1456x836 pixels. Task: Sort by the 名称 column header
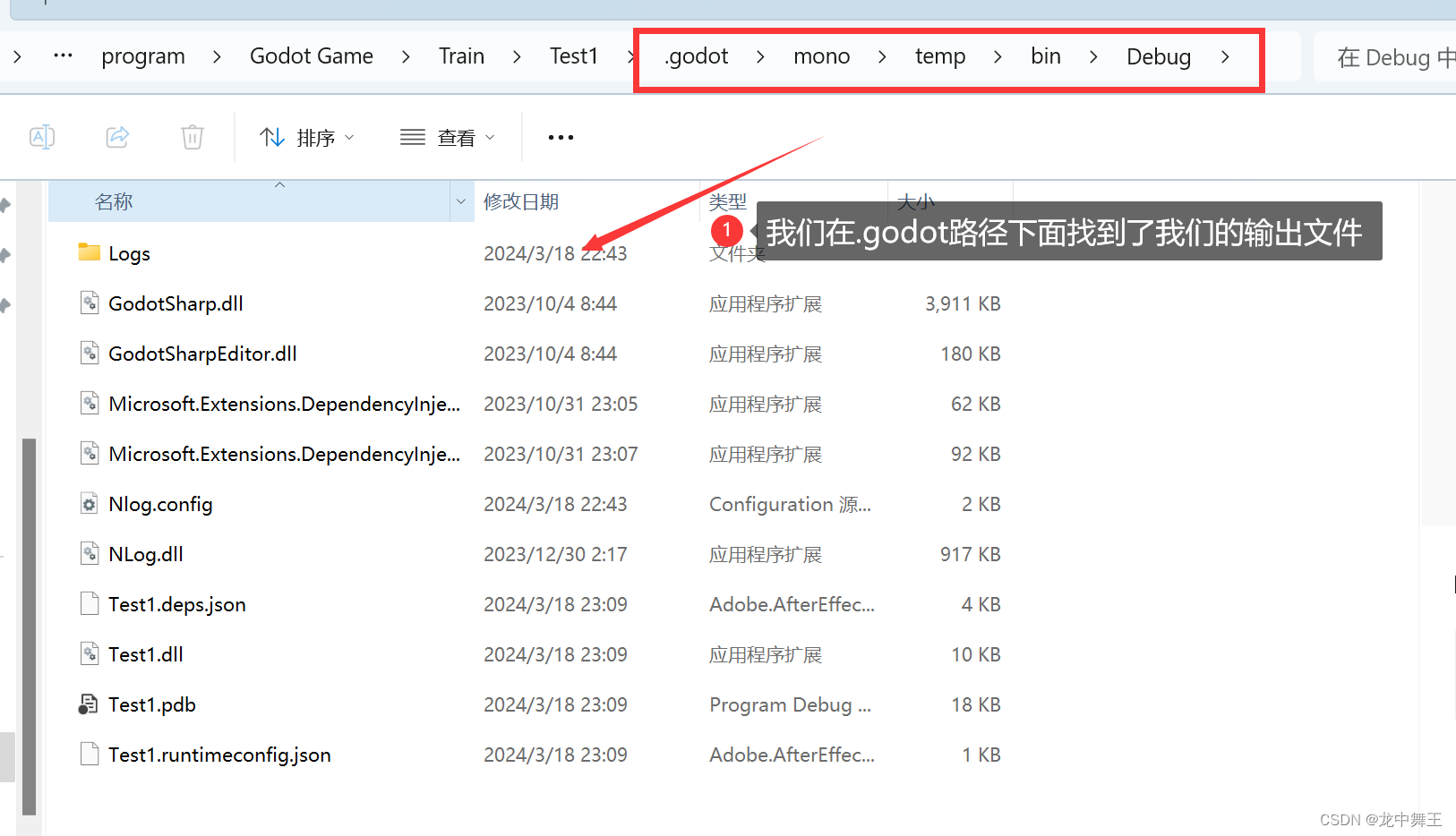250,201
